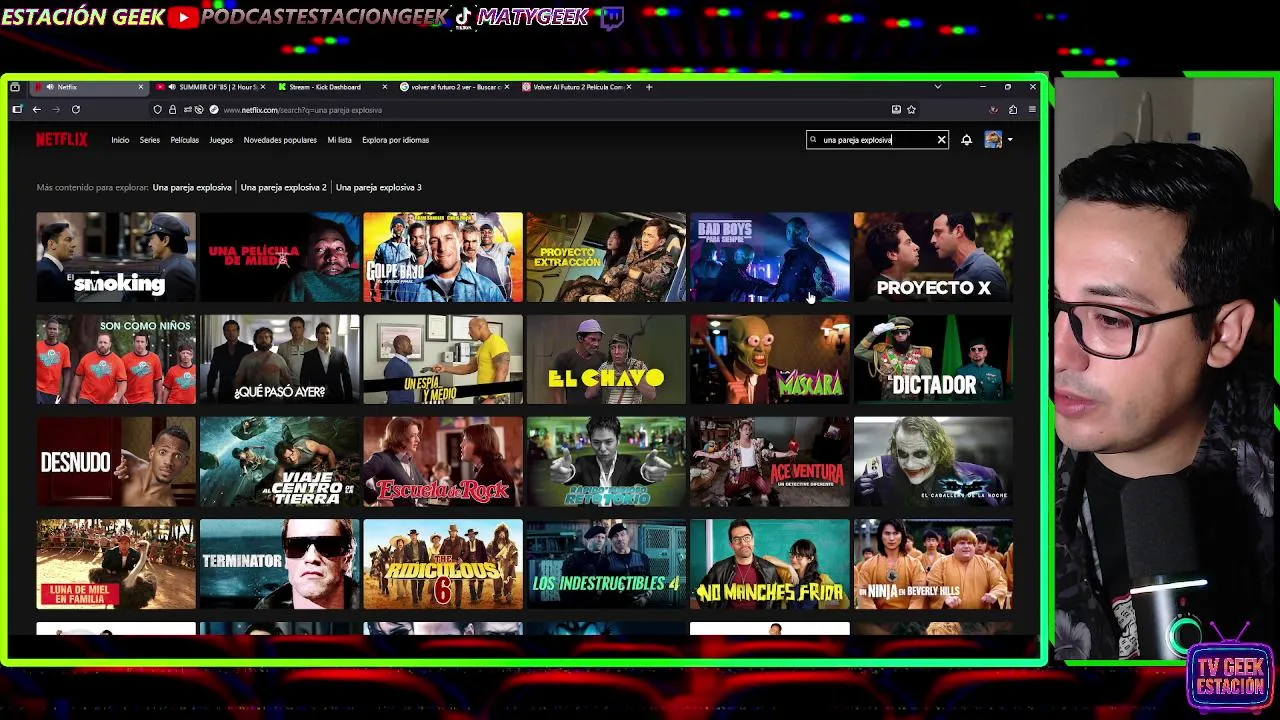The image size is (1280, 720).
Task: Open the Series section
Action: point(150,140)
